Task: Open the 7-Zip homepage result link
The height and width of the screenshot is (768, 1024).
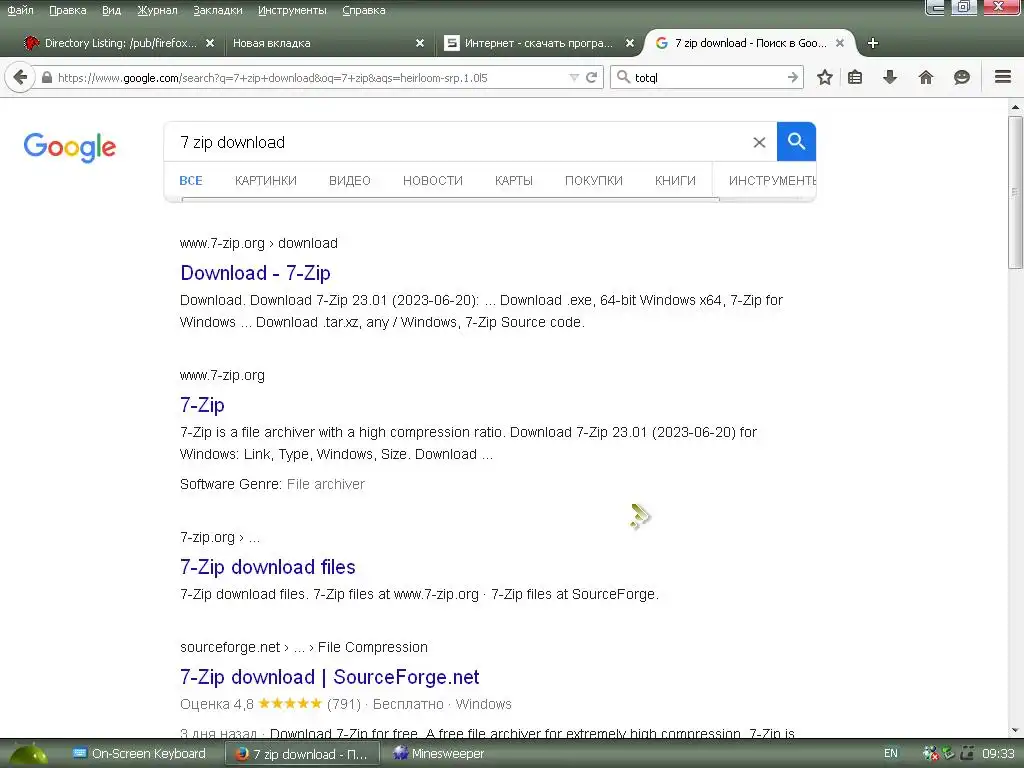Action: [x=202, y=405]
